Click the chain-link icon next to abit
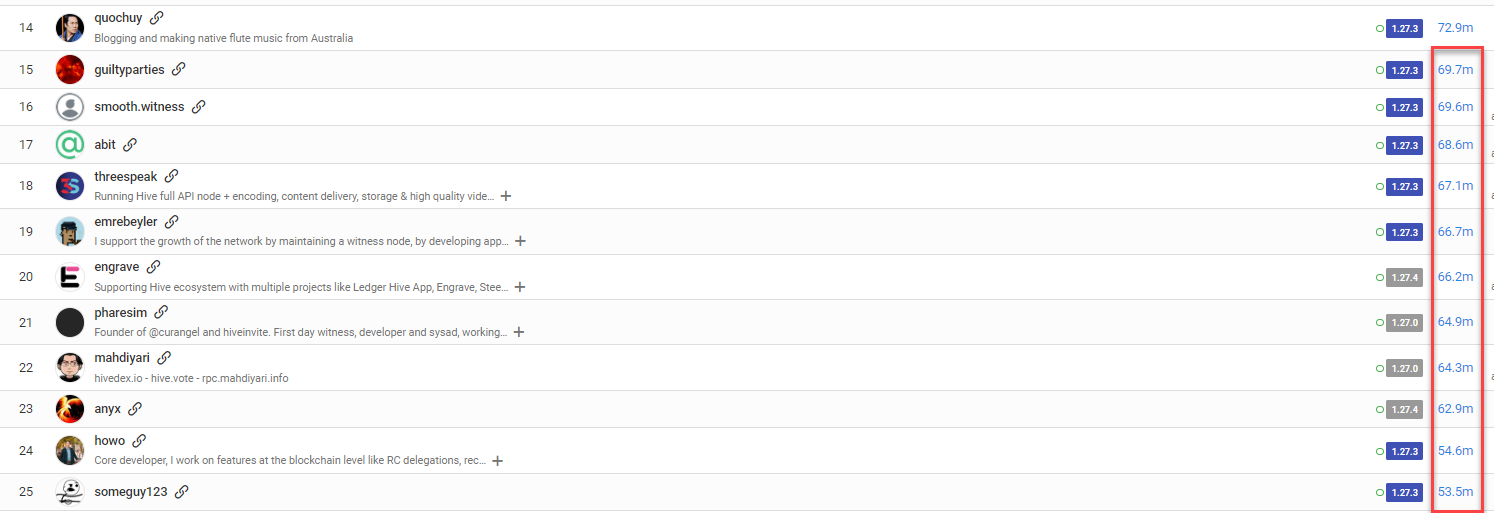This screenshot has width=1494, height=513. [x=129, y=145]
